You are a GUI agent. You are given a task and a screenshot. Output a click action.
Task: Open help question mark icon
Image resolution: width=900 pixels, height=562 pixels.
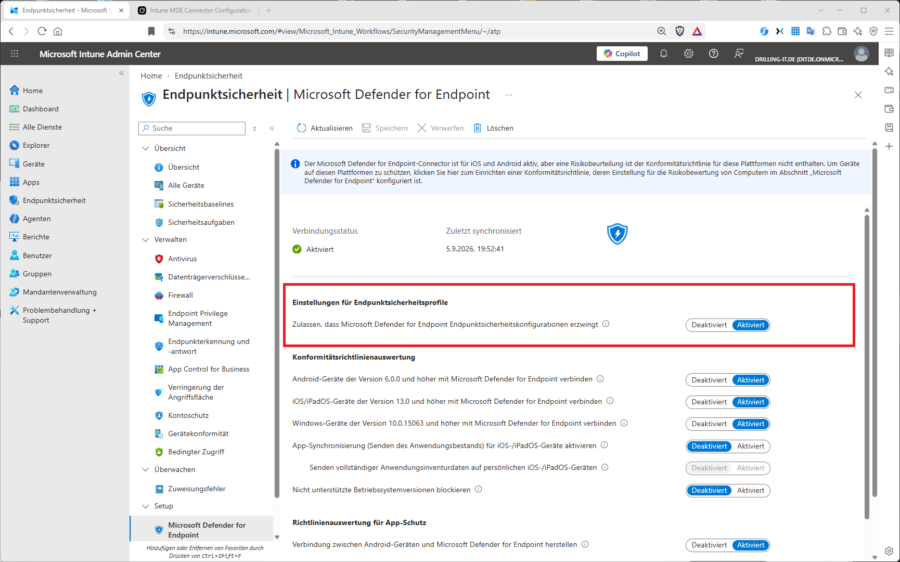click(x=713, y=53)
